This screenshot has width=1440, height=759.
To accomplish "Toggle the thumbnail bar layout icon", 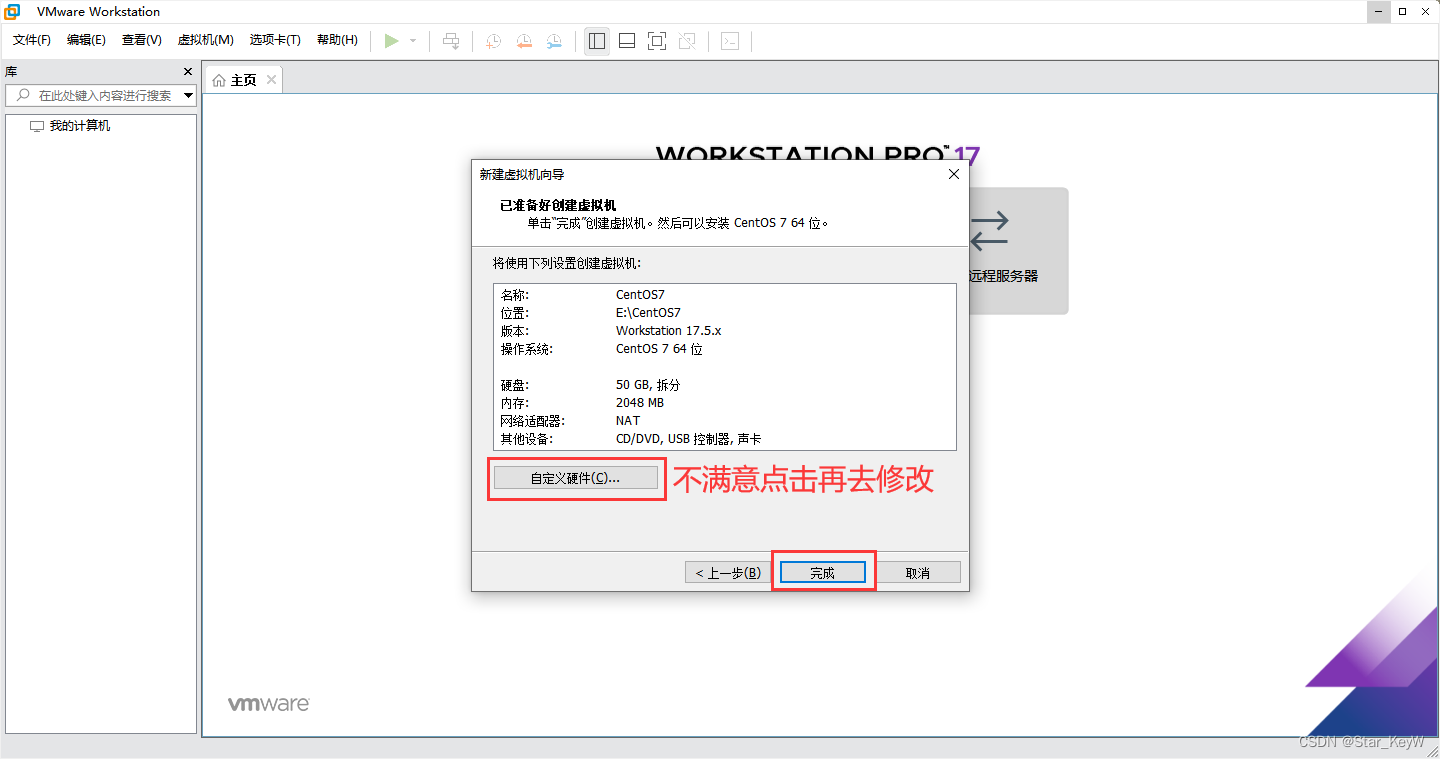I will (626, 41).
